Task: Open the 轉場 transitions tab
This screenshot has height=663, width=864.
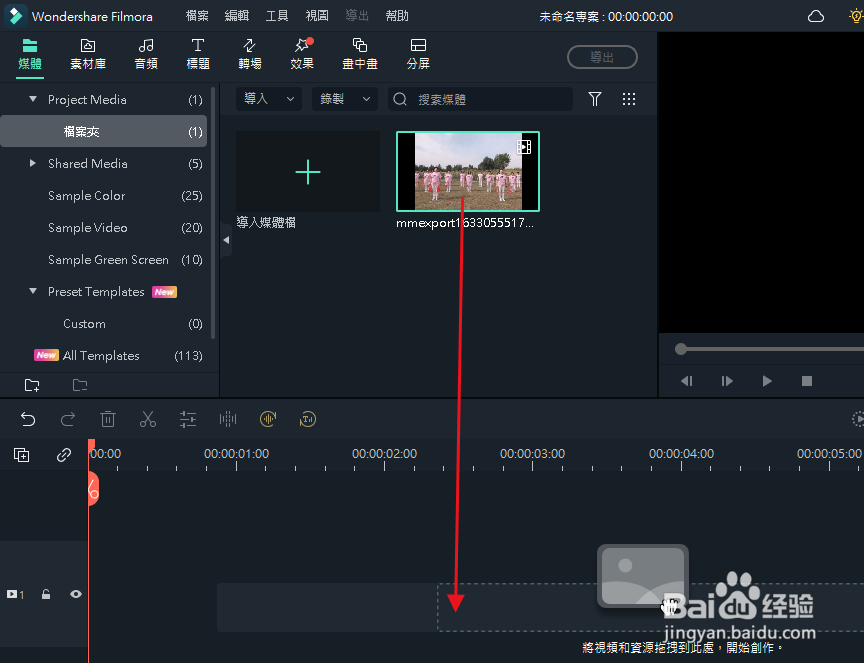Action: point(250,54)
